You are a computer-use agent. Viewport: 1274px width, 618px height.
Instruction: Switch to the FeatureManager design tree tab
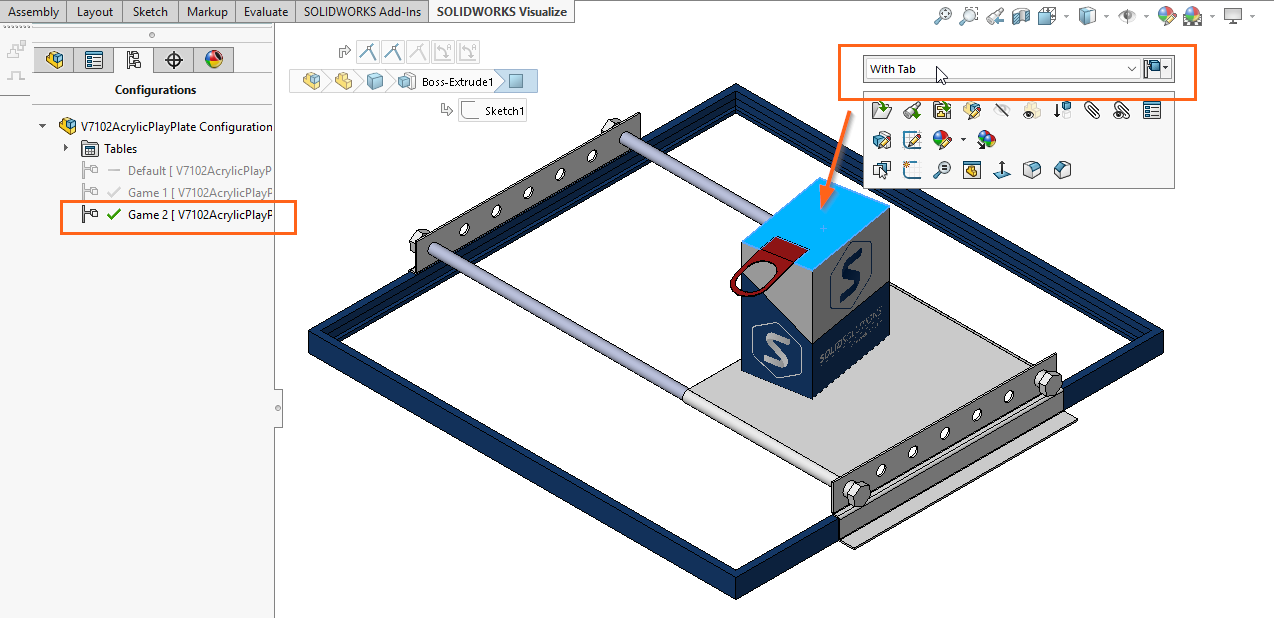pyautogui.click(x=55, y=60)
